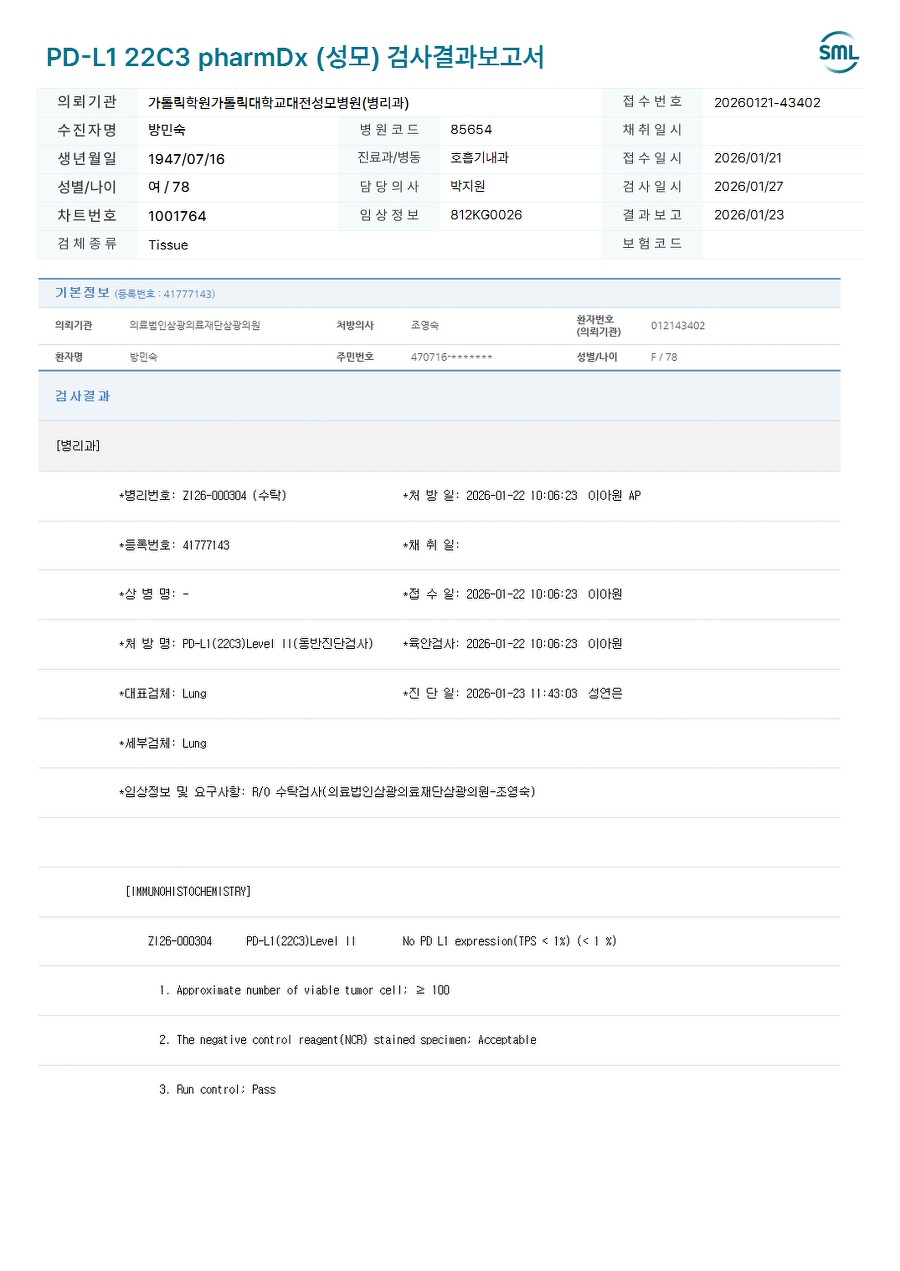Click the ZI26-000304 cell in the IHC result row
Viewport: 900px width, 1271px height.
[x=179, y=941]
